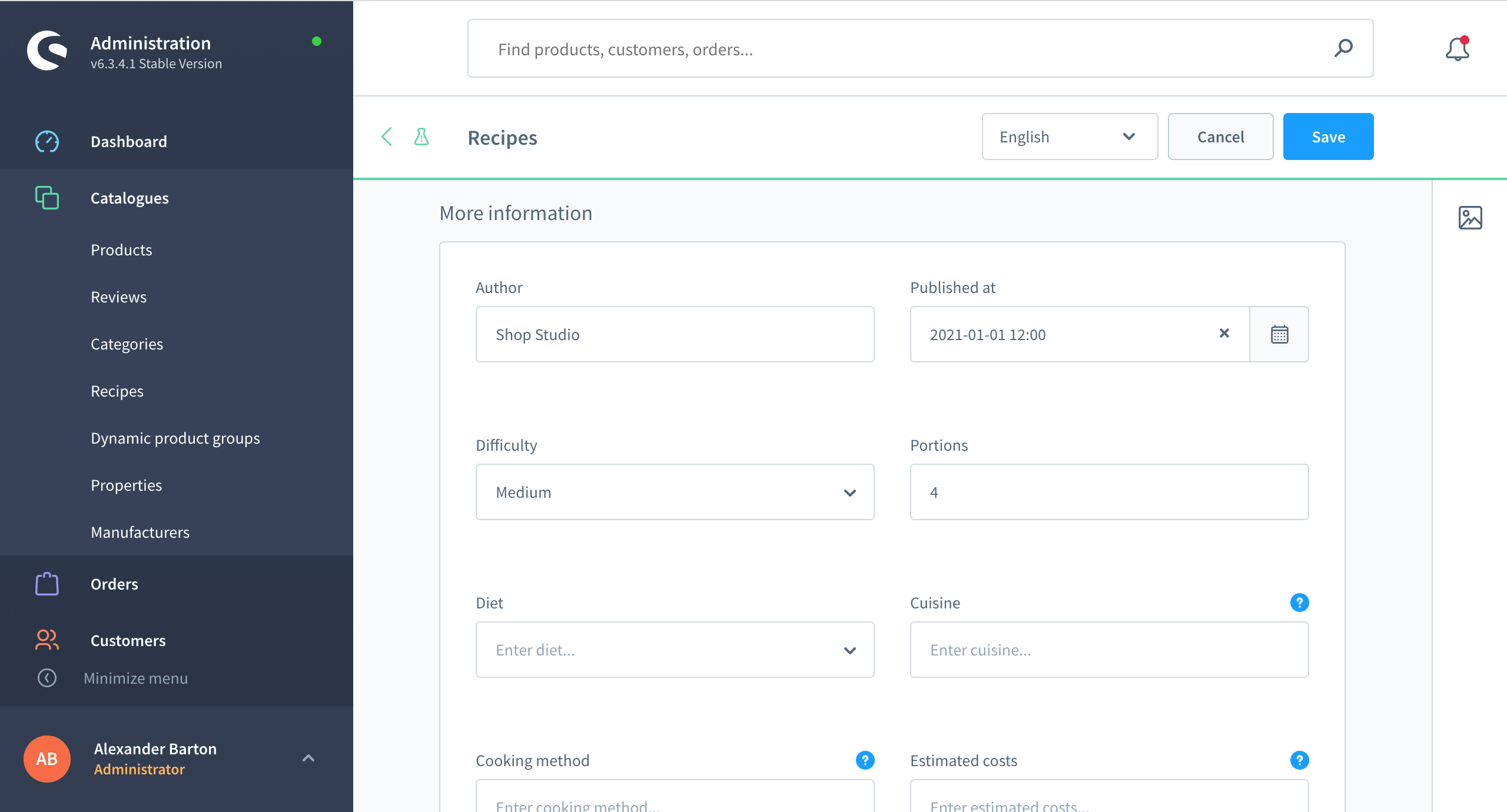Click the Cuisine help question mark

(1299, 603)
